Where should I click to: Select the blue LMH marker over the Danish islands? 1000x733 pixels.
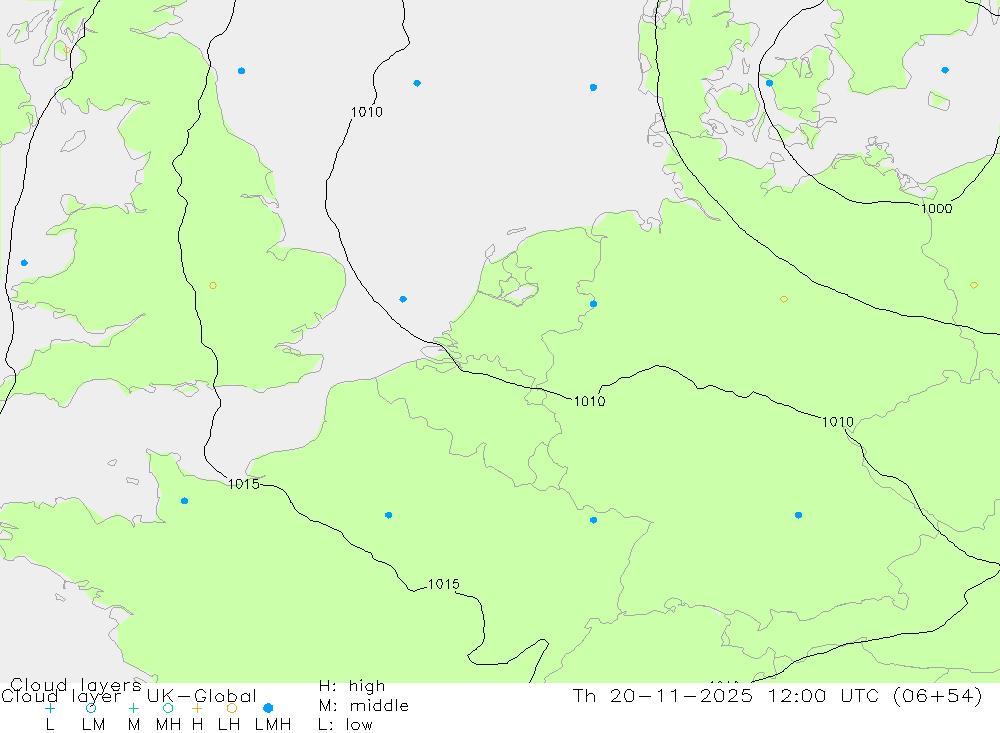click(769, 83)
